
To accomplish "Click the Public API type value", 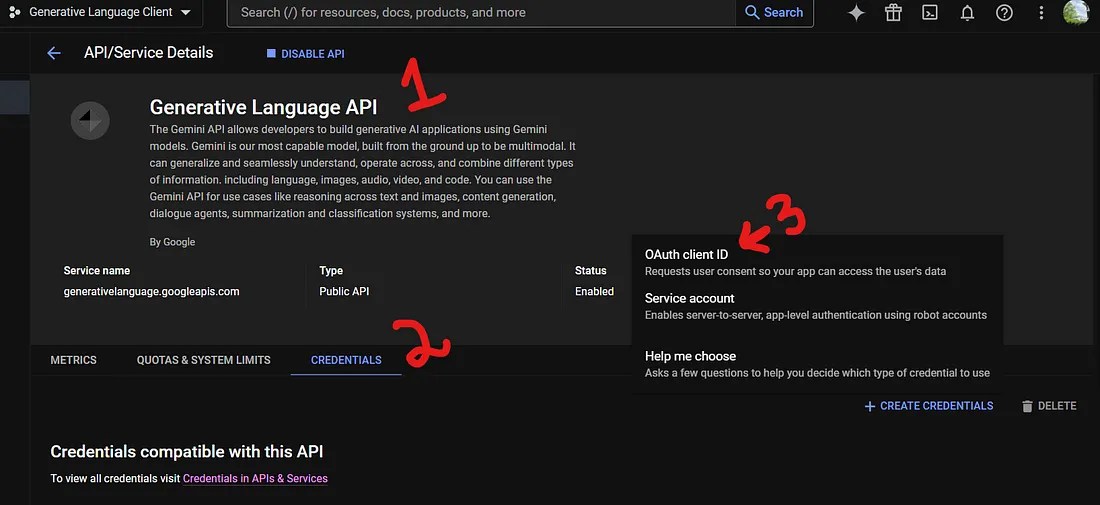I will [344, 291].
